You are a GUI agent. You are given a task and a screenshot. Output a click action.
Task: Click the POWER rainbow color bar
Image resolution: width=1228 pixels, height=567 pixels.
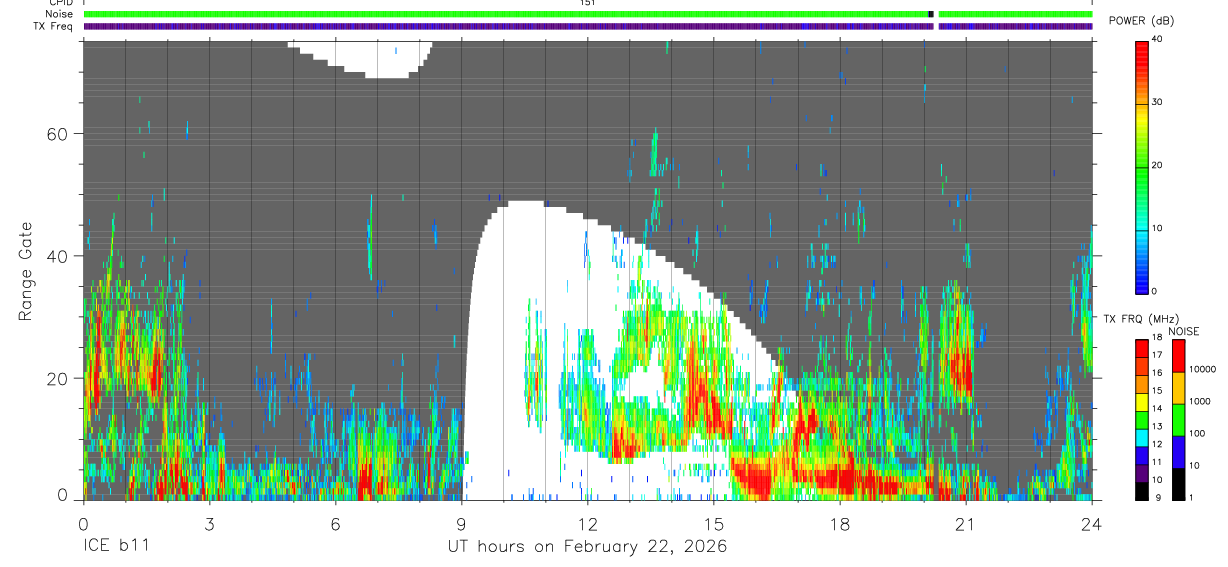[1142, 166]
